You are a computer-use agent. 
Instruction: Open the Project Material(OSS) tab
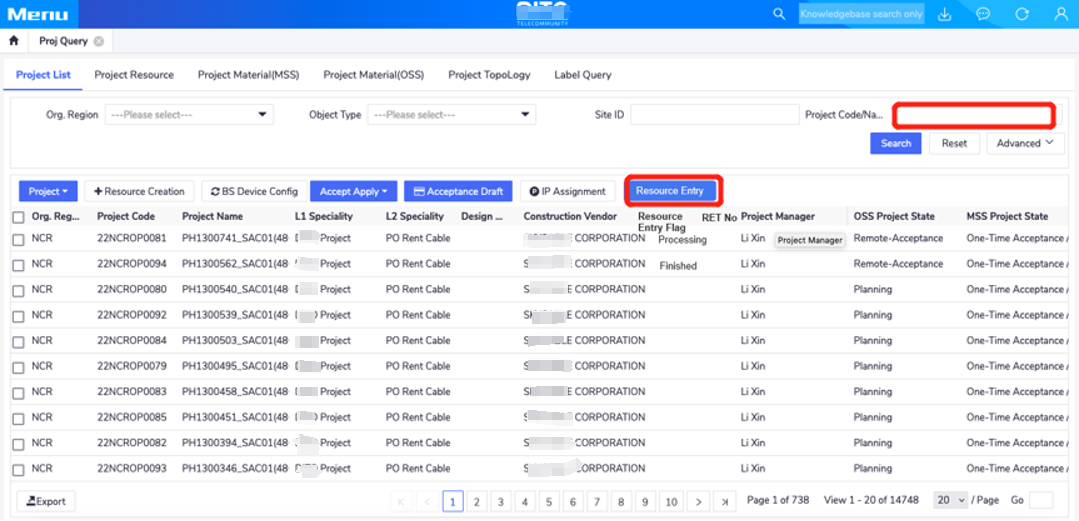tap(374, 75)
